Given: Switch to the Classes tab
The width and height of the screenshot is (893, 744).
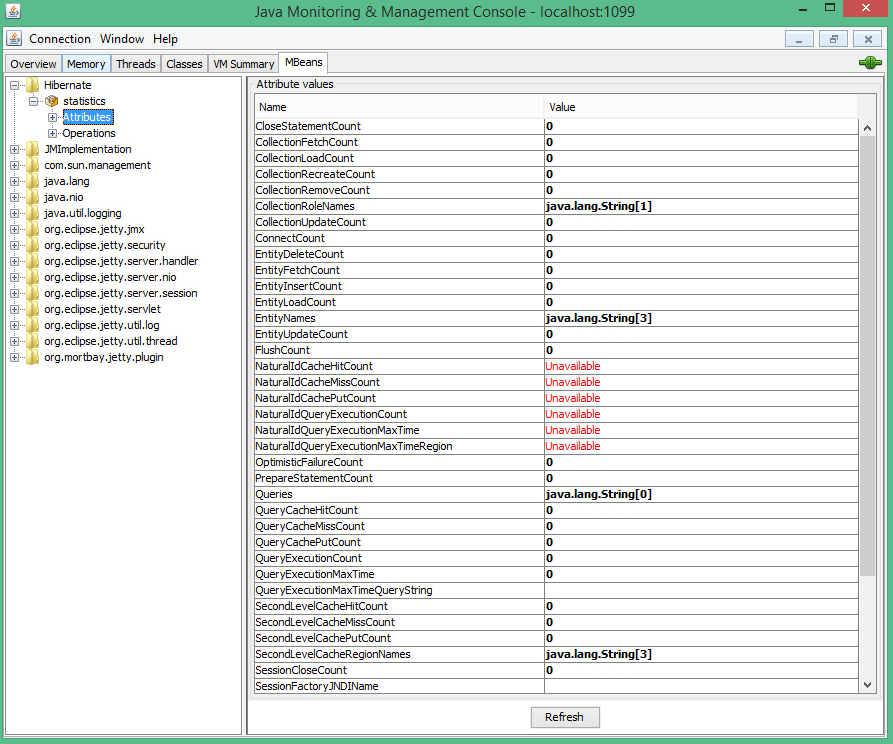Looking at the screenshot, I should (184, 64).
